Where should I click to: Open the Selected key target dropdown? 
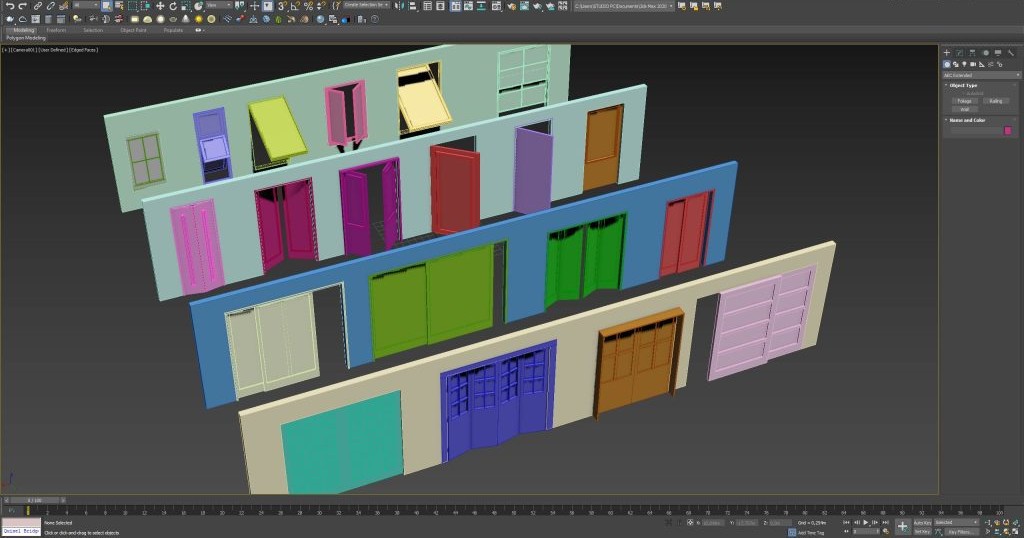tap(957, 522)
